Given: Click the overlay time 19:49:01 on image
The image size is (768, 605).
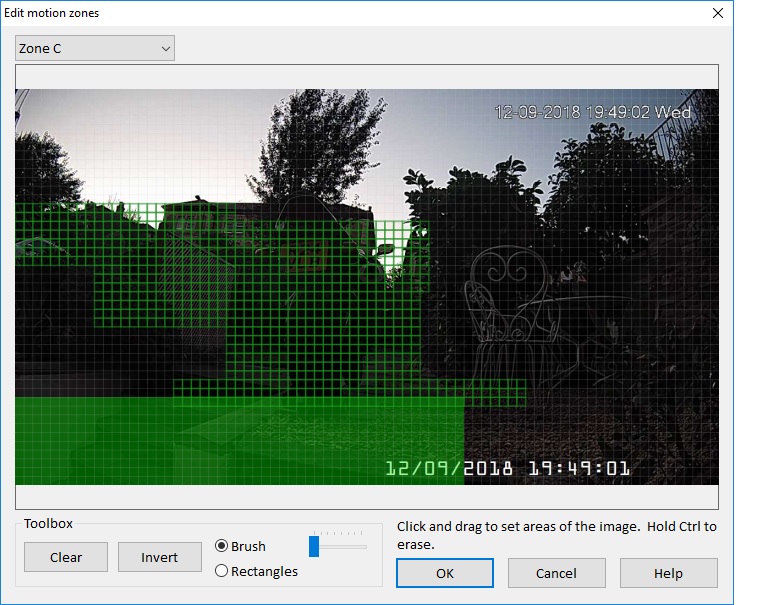Looking at the screenshot, I should pos(578,468).
